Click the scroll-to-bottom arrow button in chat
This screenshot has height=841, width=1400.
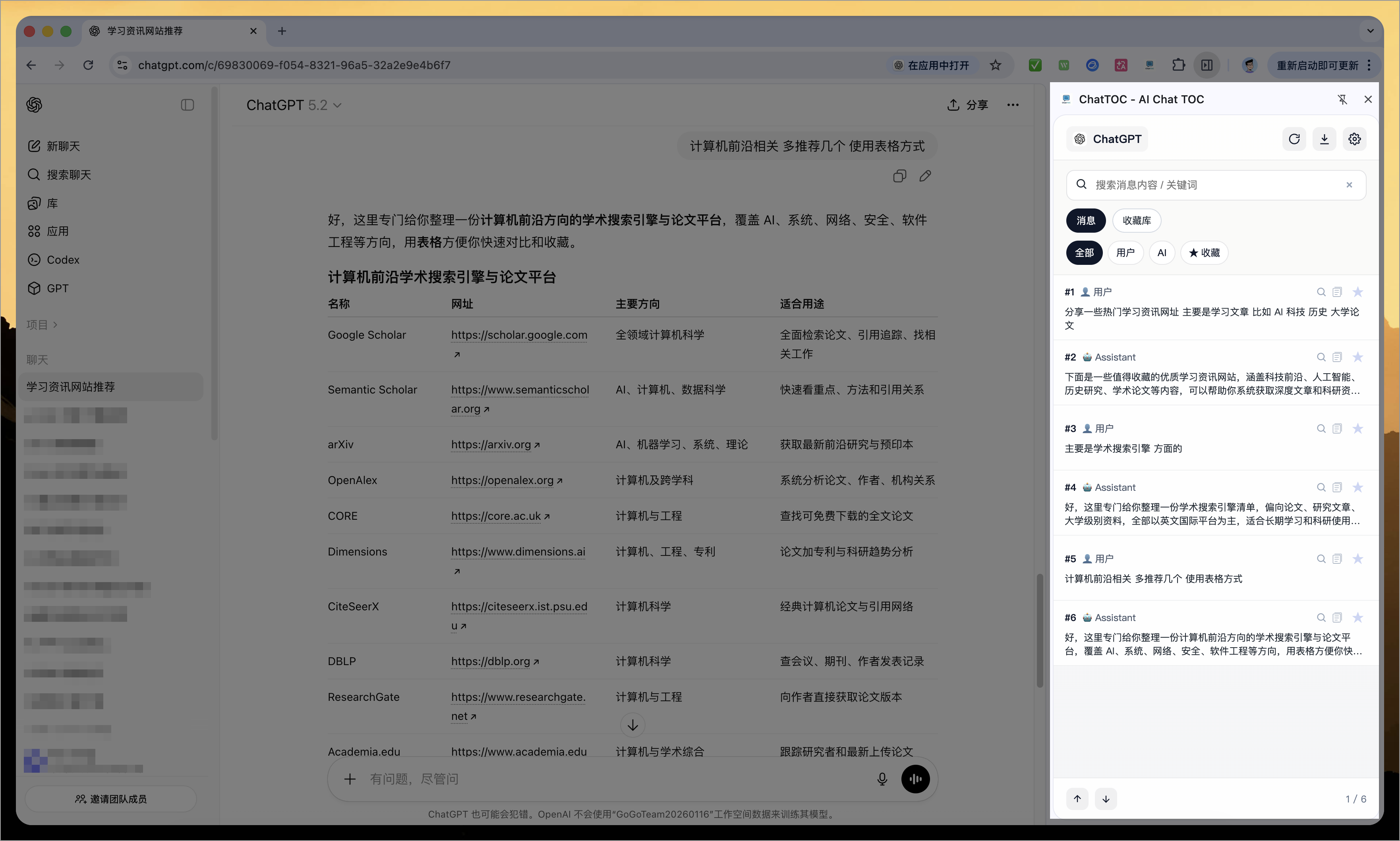click(x=633, y=725)
